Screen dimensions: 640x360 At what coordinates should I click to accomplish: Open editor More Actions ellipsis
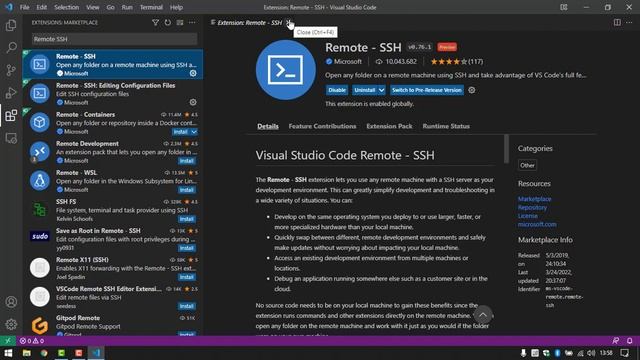(x=629, y=22)
